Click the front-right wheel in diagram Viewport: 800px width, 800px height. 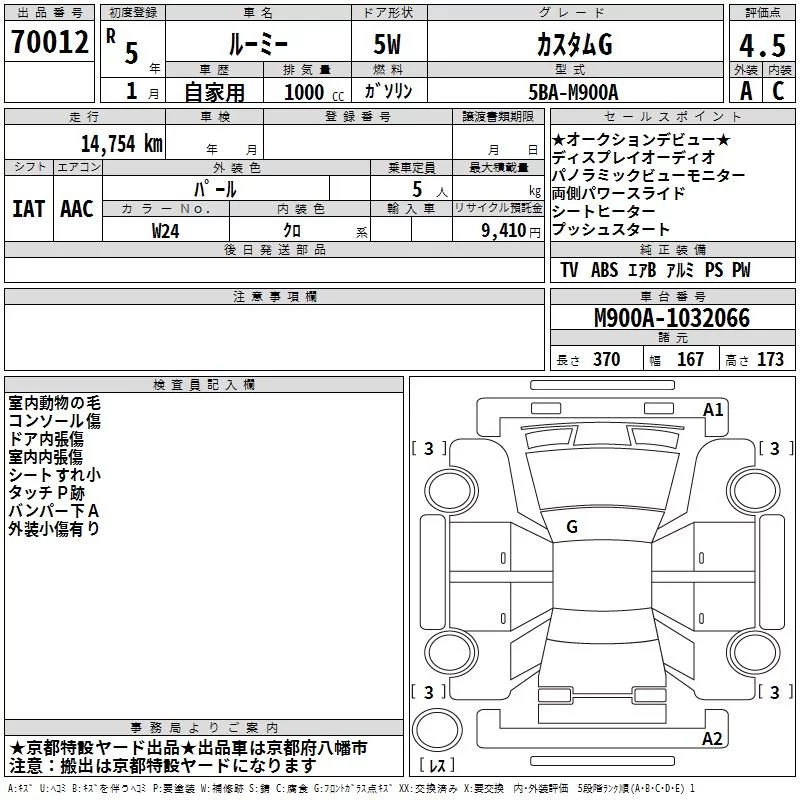point(754,491)
